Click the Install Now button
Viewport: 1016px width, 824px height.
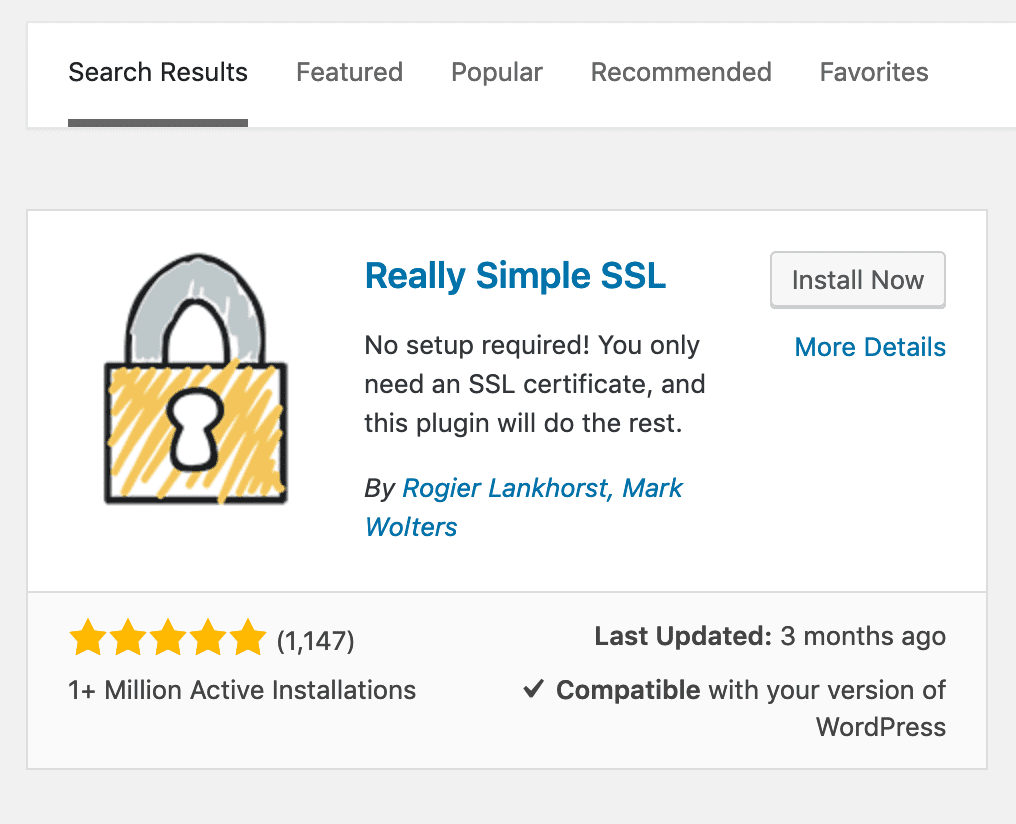pyautogui.click(x=857, y=280)
